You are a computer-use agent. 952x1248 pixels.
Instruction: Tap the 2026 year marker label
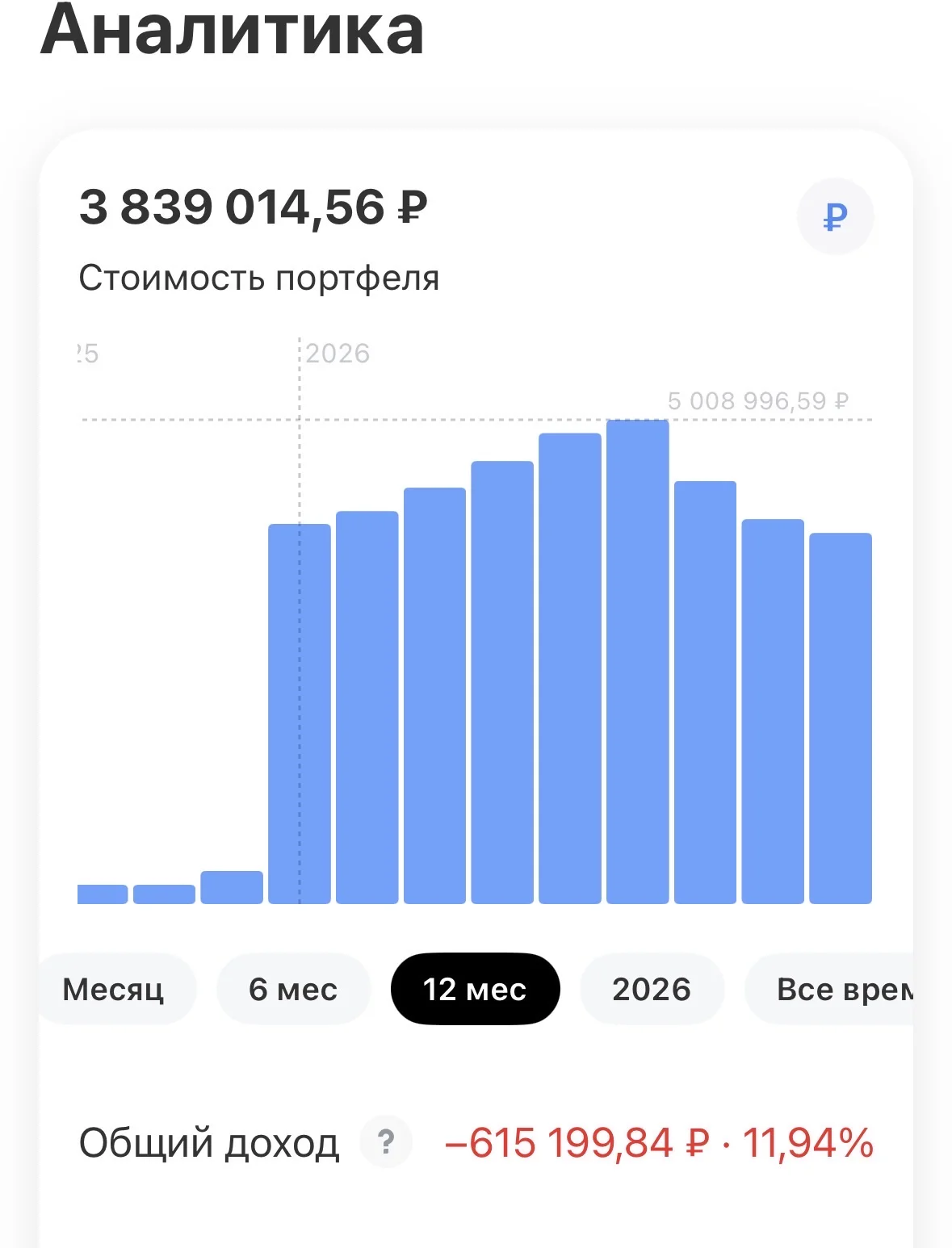[x=338, y=354]
